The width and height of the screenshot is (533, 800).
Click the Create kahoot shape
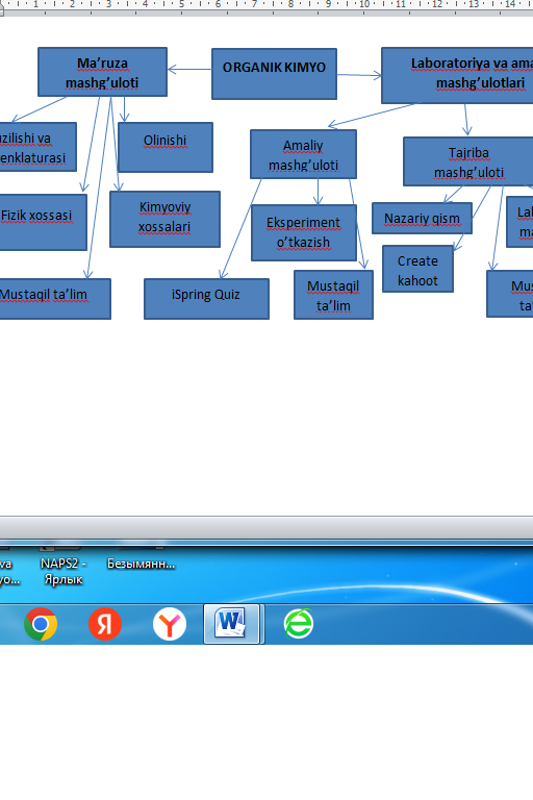(418, 269)
